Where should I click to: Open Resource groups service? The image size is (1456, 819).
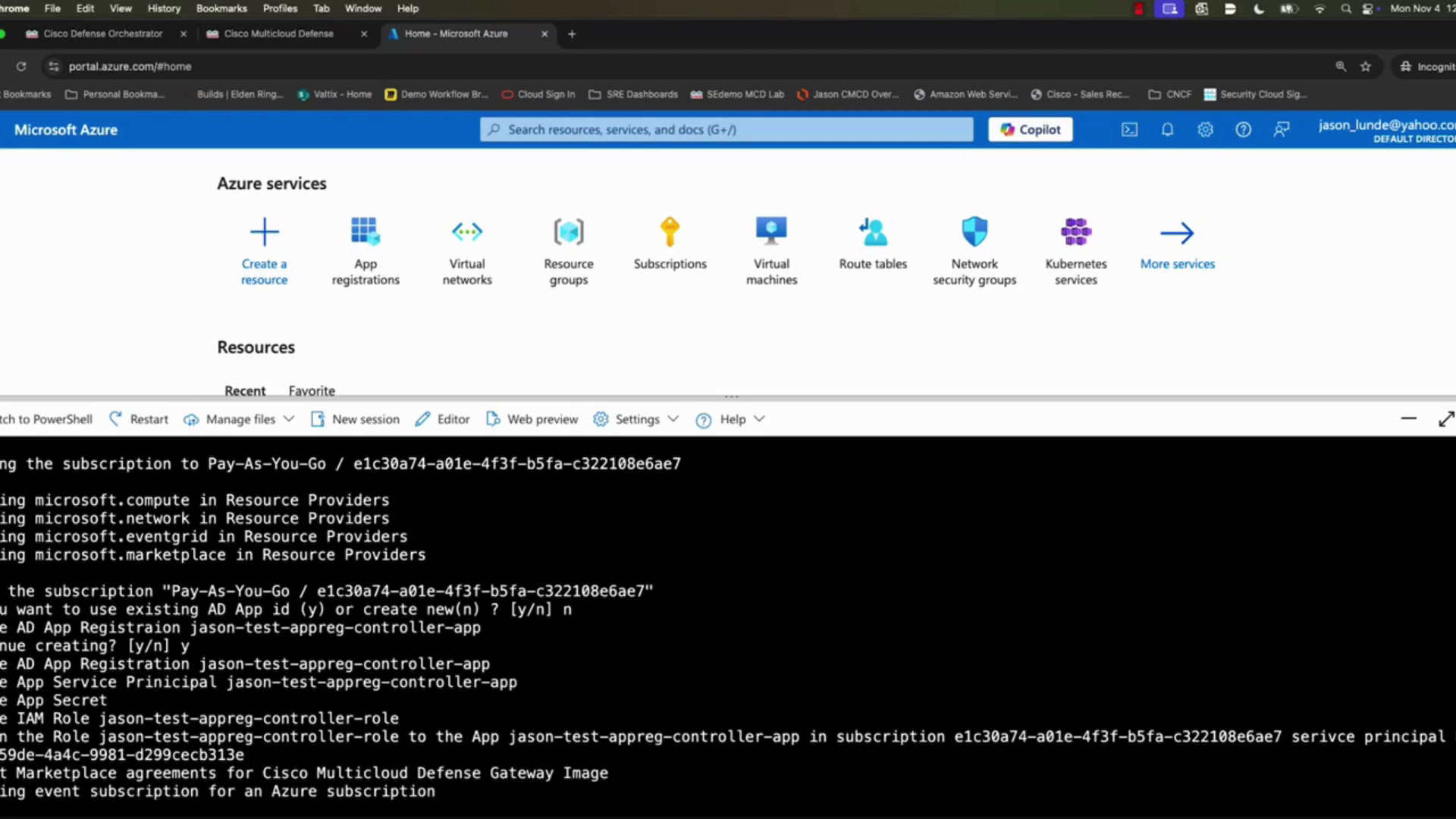click(x=569, y=252)
